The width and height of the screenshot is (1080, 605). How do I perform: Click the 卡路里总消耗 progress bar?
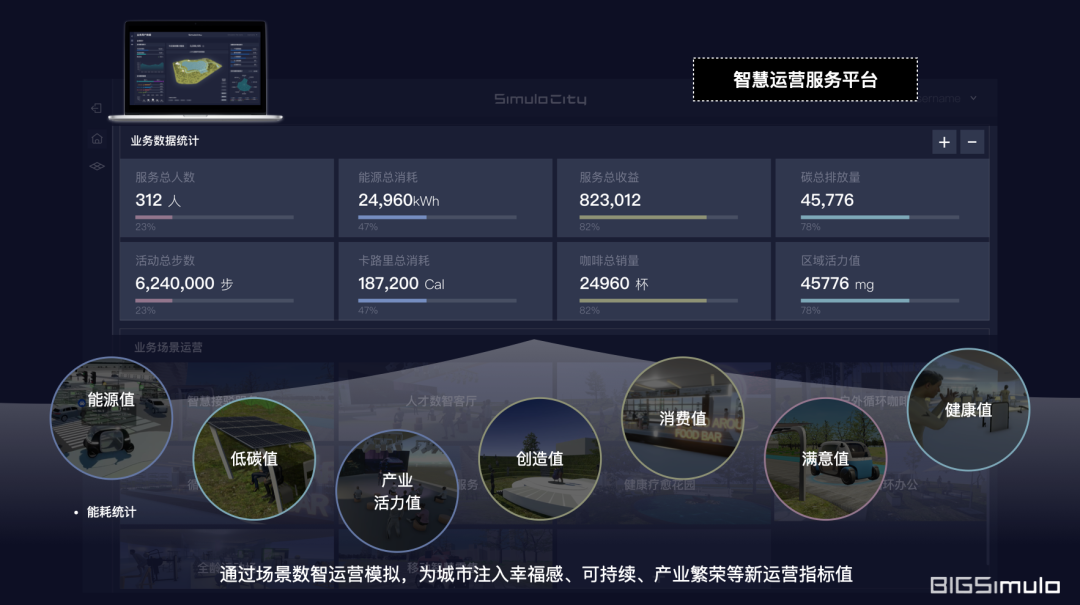tap(437, 300)
